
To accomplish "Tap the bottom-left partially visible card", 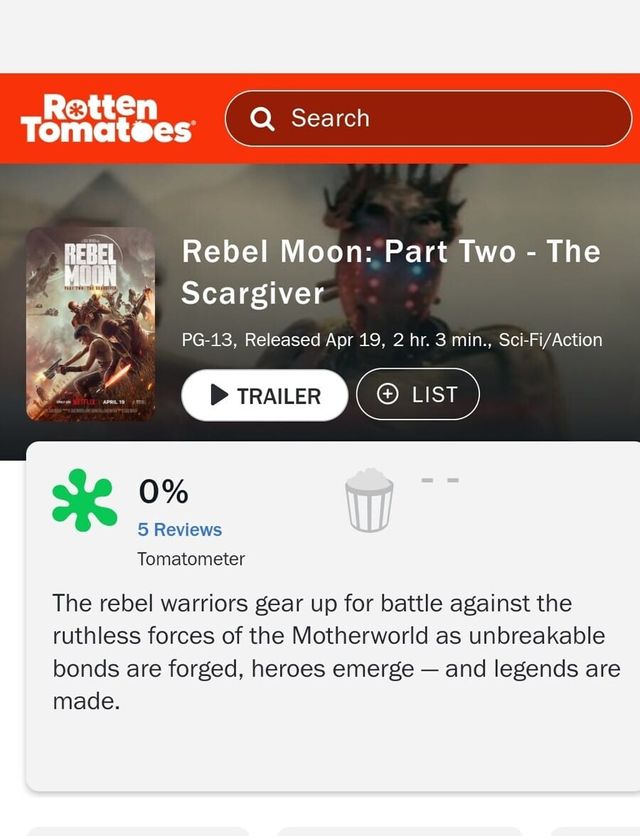I will coord(136,831).
